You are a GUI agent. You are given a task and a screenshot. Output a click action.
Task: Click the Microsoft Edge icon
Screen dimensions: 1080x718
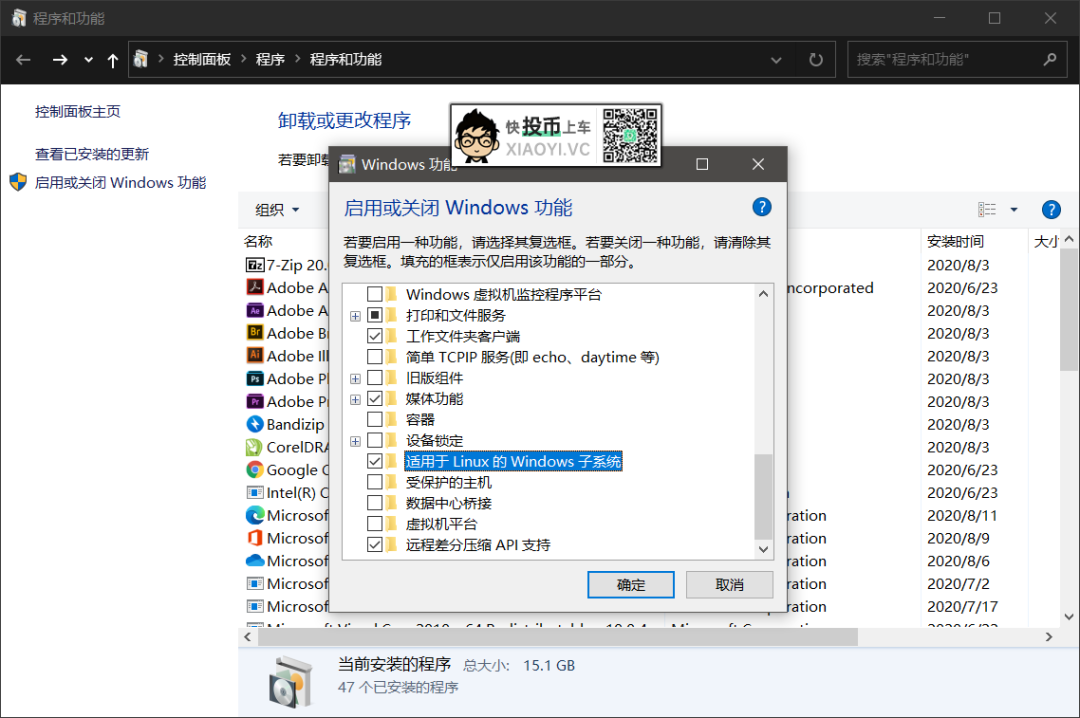click(x=255, y=515)
